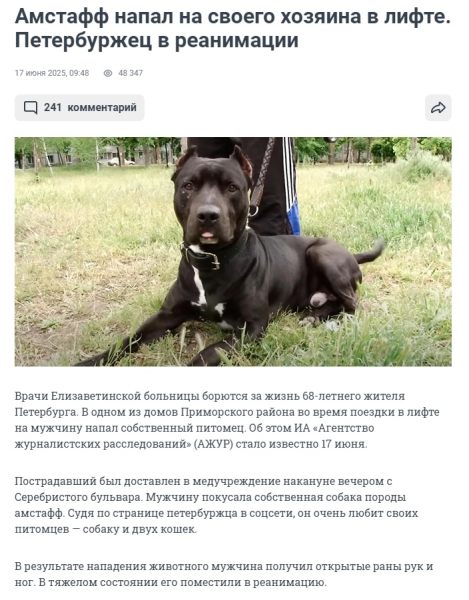The width and height of the screenshot is (469, 600).
Task: Click the word амстафф in second paragraph
Action: click(39, 513)
